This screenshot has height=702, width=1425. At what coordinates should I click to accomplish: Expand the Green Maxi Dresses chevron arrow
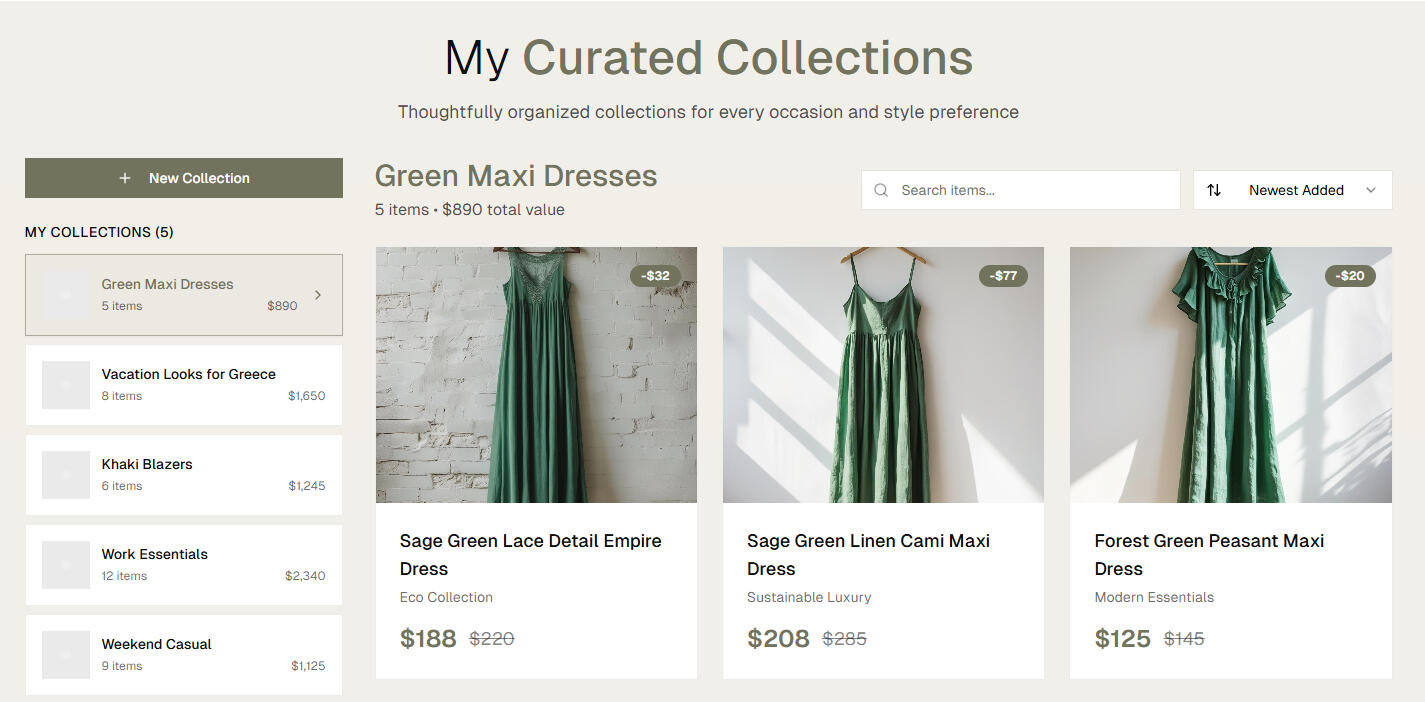pyautogui.click(x=318, y=295)
